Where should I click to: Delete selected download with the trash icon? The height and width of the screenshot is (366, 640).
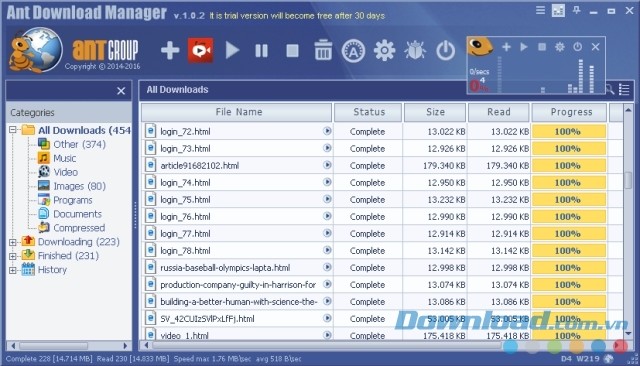323,50
